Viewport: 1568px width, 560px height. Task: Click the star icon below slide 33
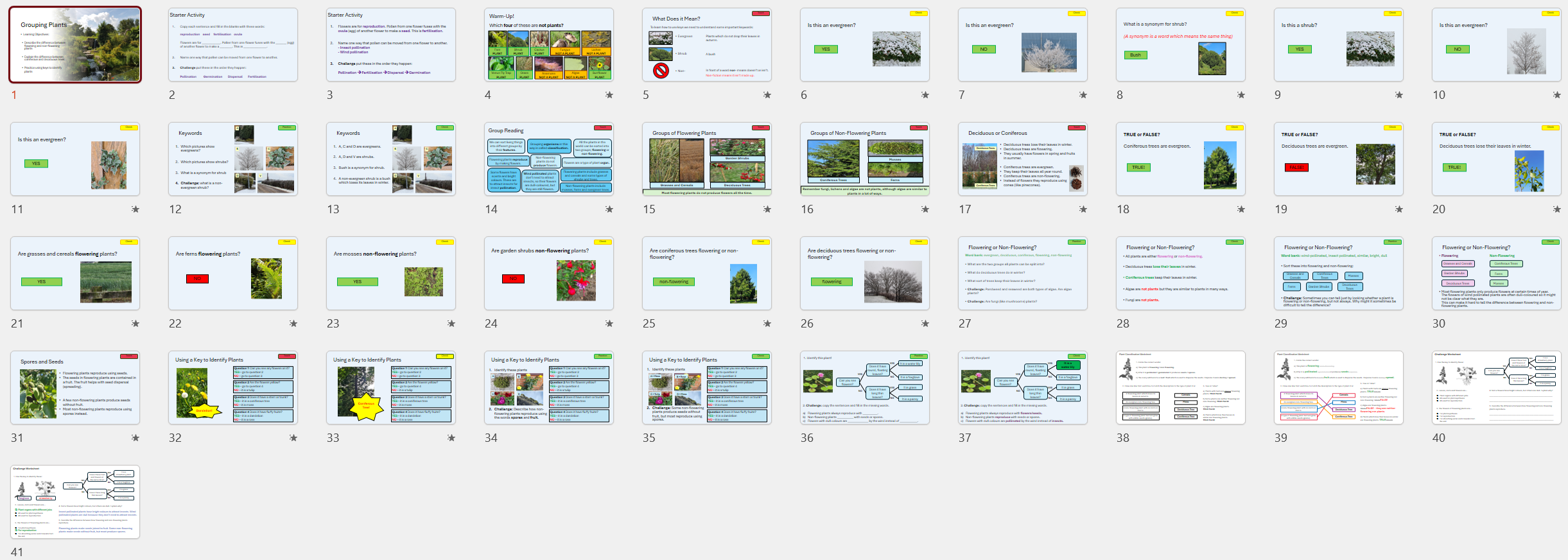(x=451, y=438)
